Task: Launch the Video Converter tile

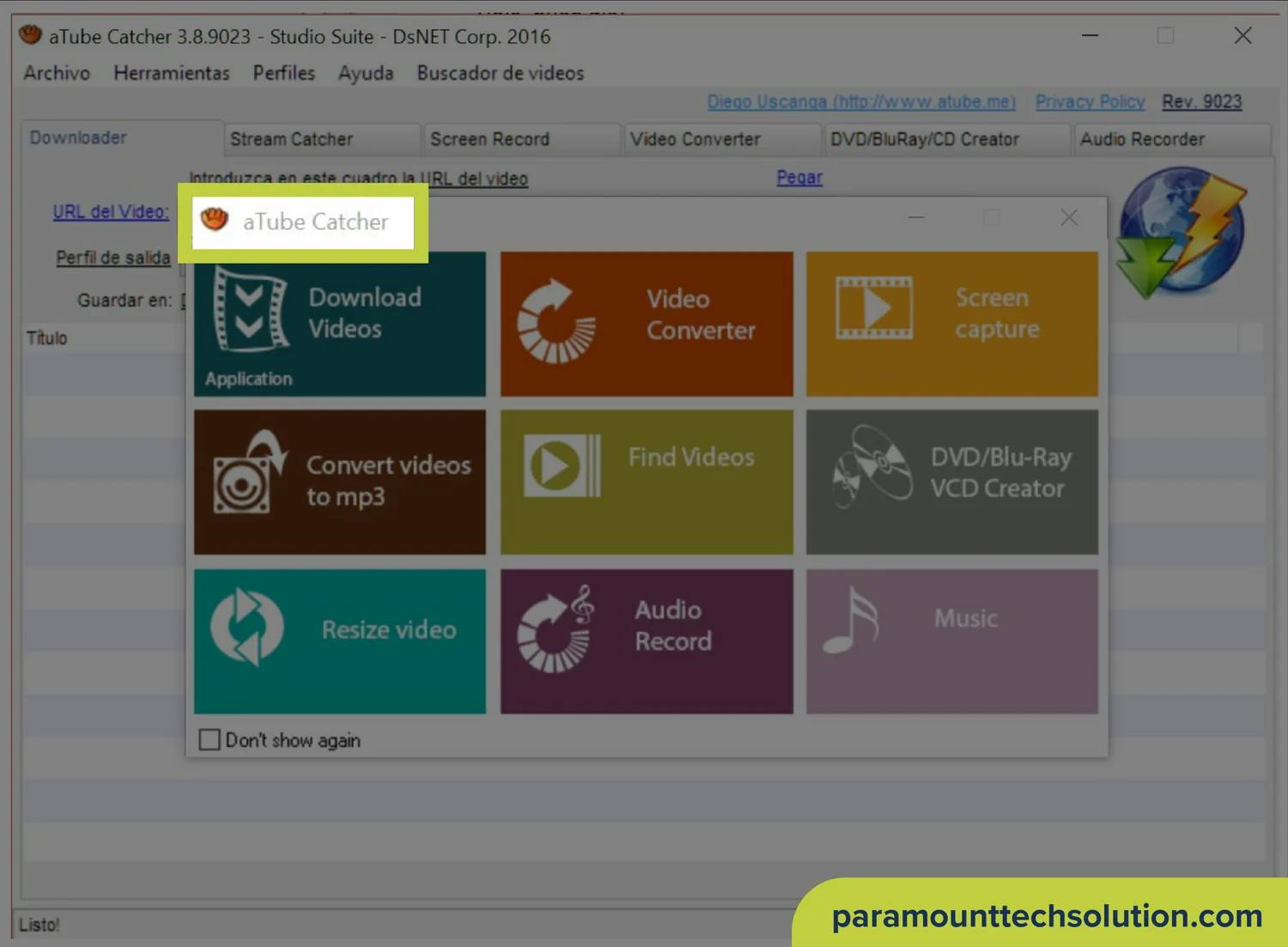Action: [x=647, y=324]
